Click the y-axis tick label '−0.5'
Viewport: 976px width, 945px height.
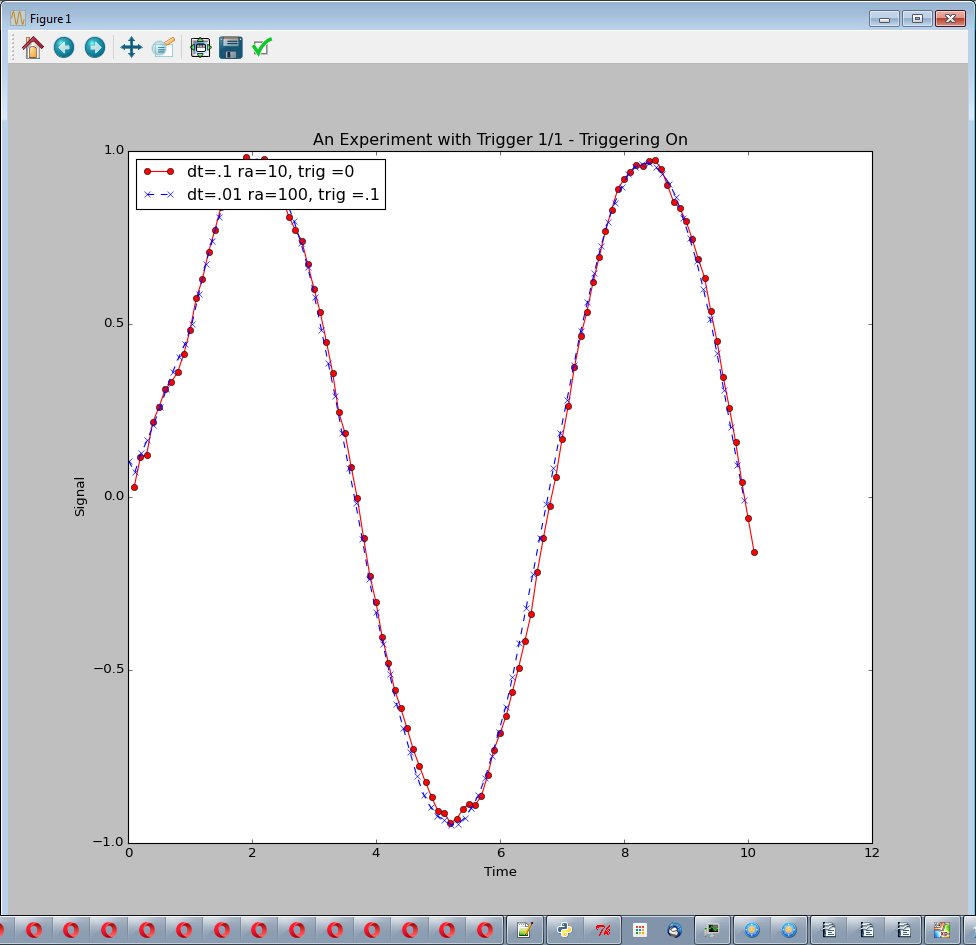[x=109, y=669]
